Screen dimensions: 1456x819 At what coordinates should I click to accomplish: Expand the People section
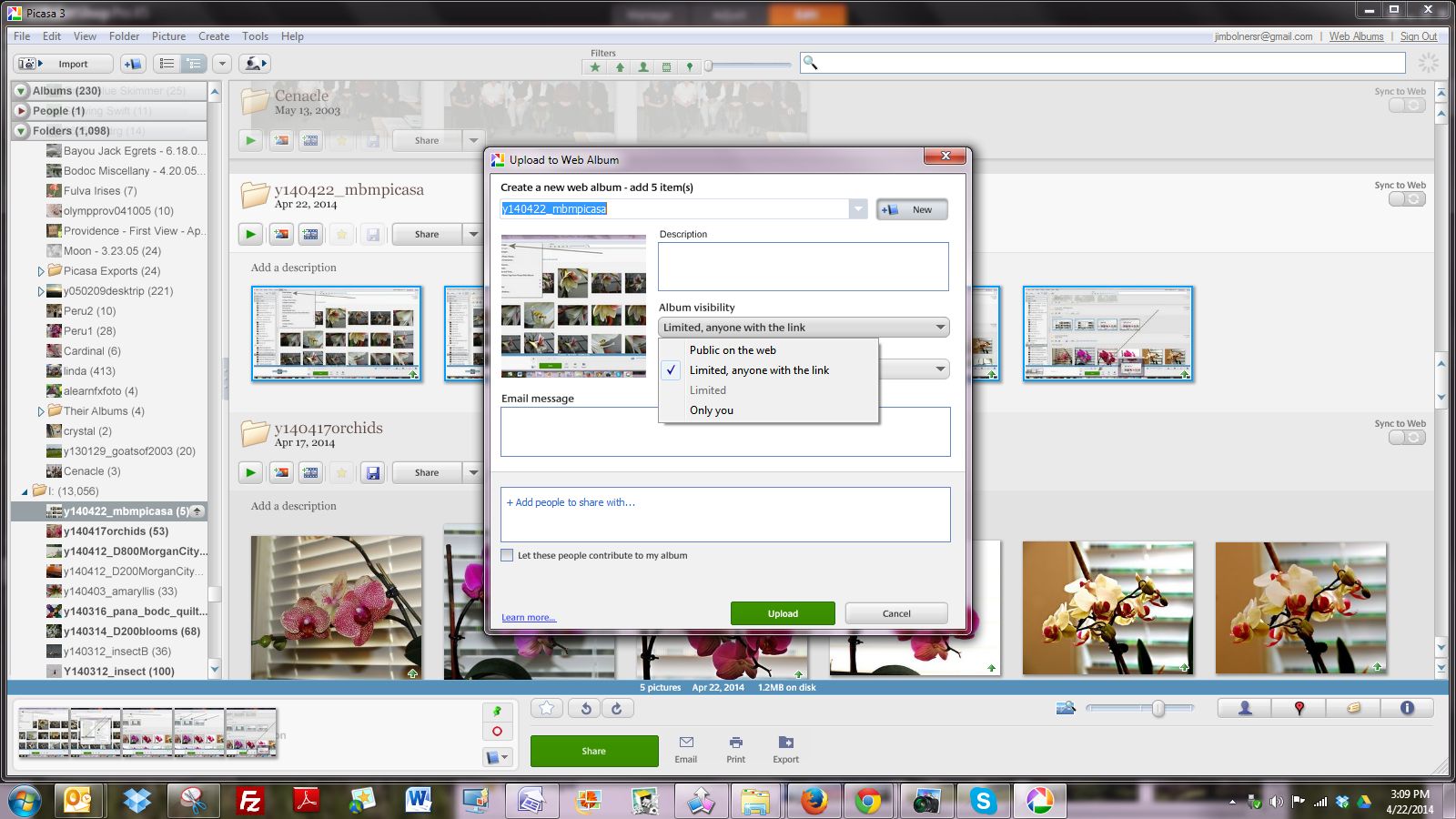(x=21, y=111)
